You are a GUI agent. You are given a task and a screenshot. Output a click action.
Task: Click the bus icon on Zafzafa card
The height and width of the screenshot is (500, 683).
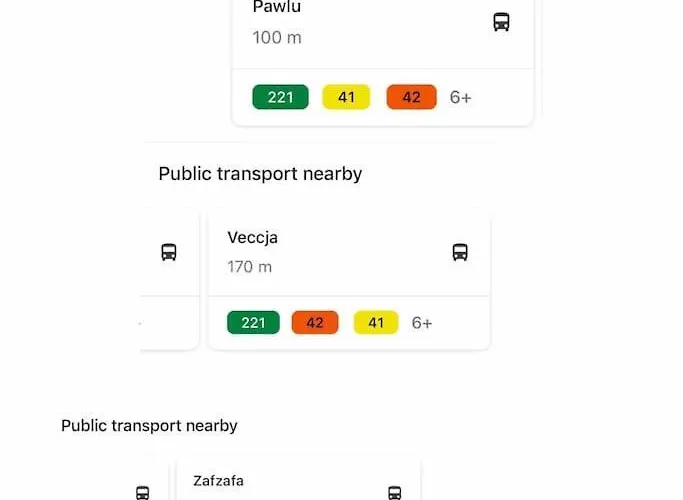tap(395, 492)
